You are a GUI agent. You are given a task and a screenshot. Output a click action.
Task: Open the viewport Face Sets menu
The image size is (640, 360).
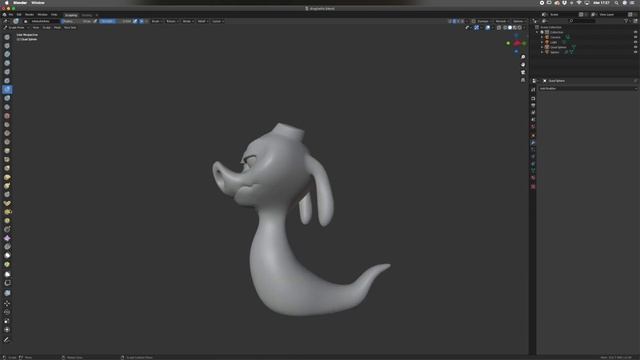[x=70, y=27]
